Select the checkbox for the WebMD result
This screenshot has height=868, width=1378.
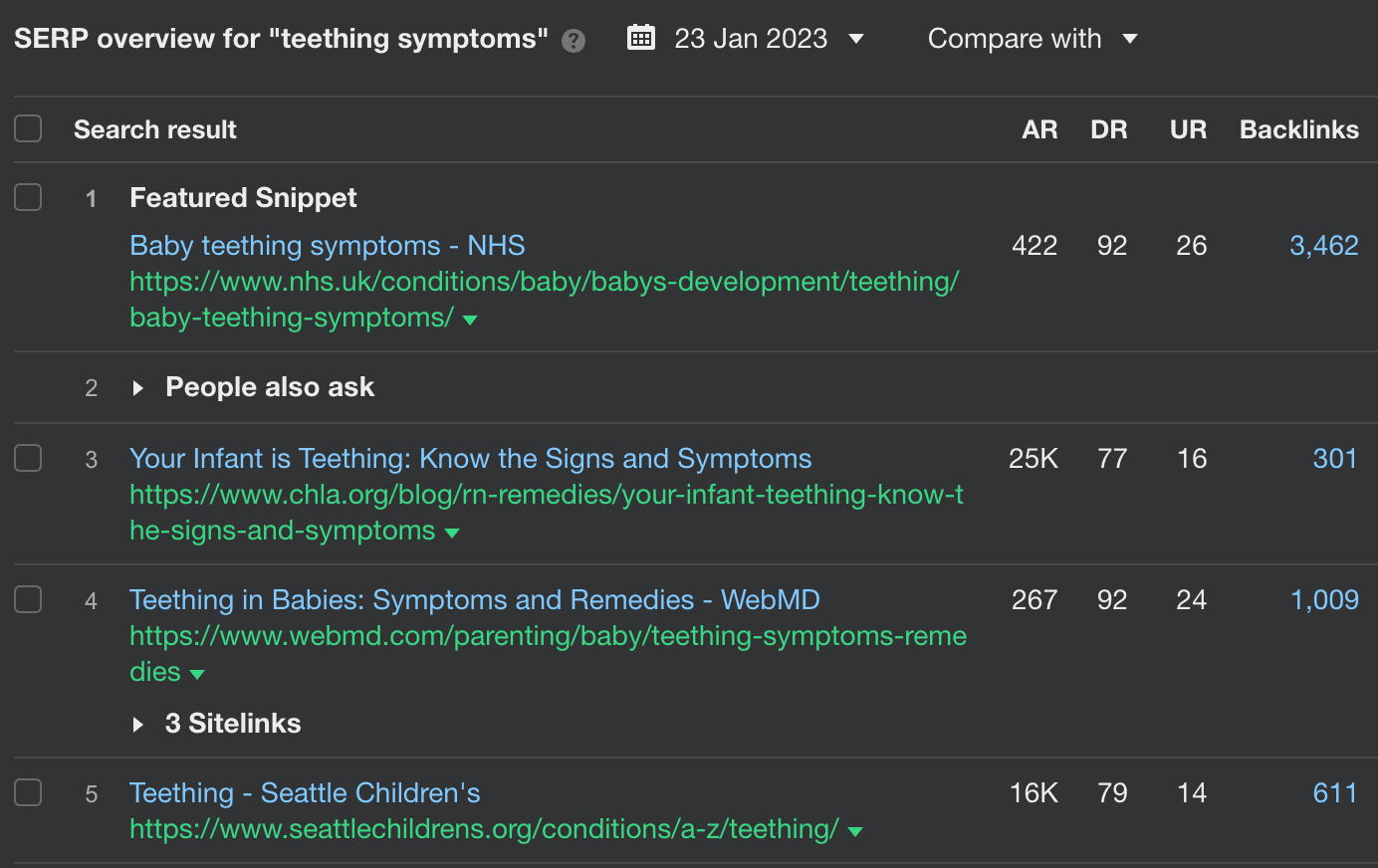coord(28,599)
